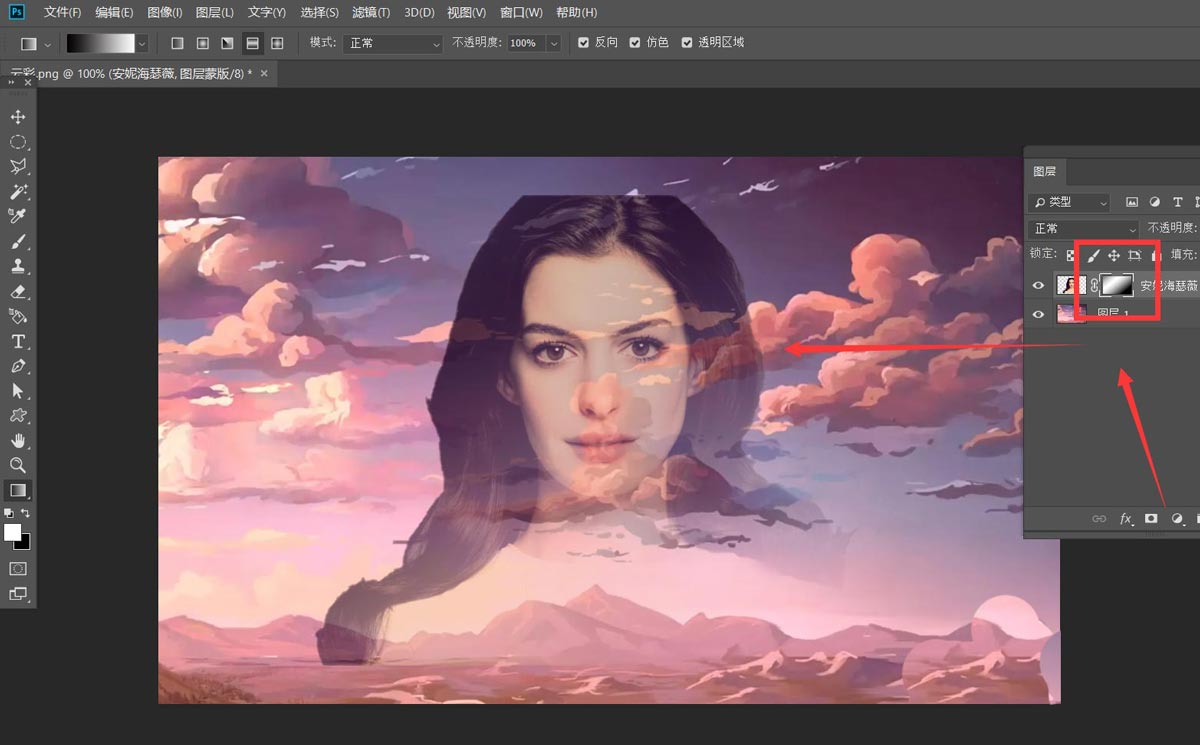1200x745 pixels.
Task: Select the Clone Stamp tool
Action: (x=18, y=267)
